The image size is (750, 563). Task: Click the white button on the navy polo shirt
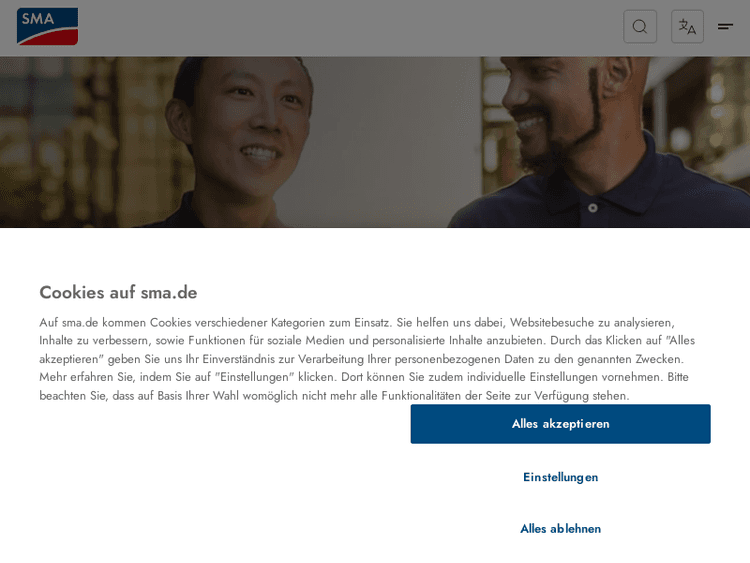[593, 208]
